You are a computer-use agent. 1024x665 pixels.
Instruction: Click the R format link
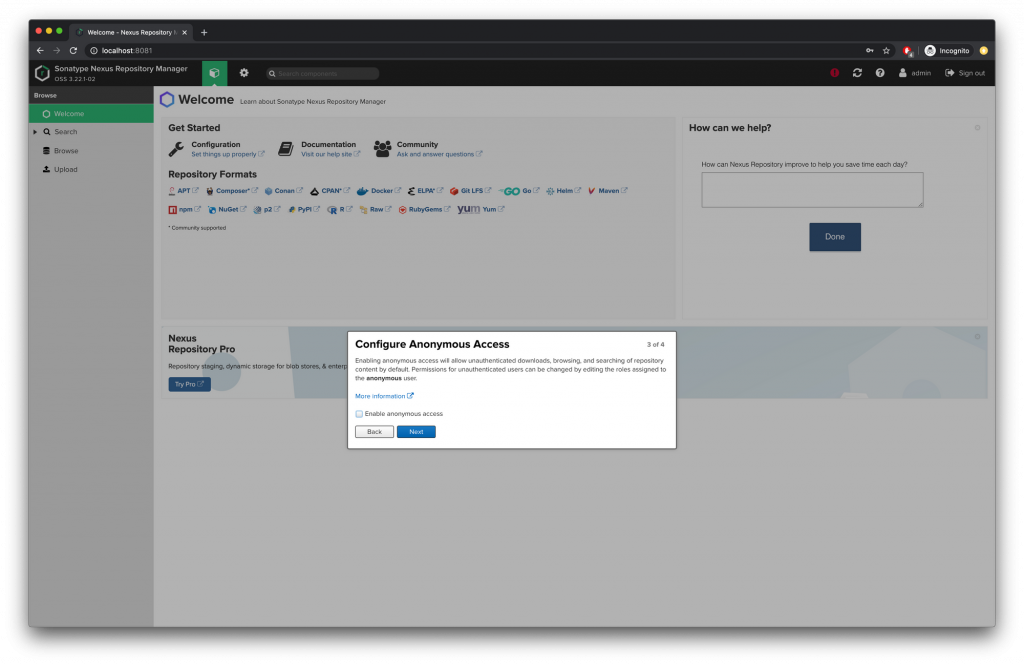pyautogui.click(x=340, y=210)
